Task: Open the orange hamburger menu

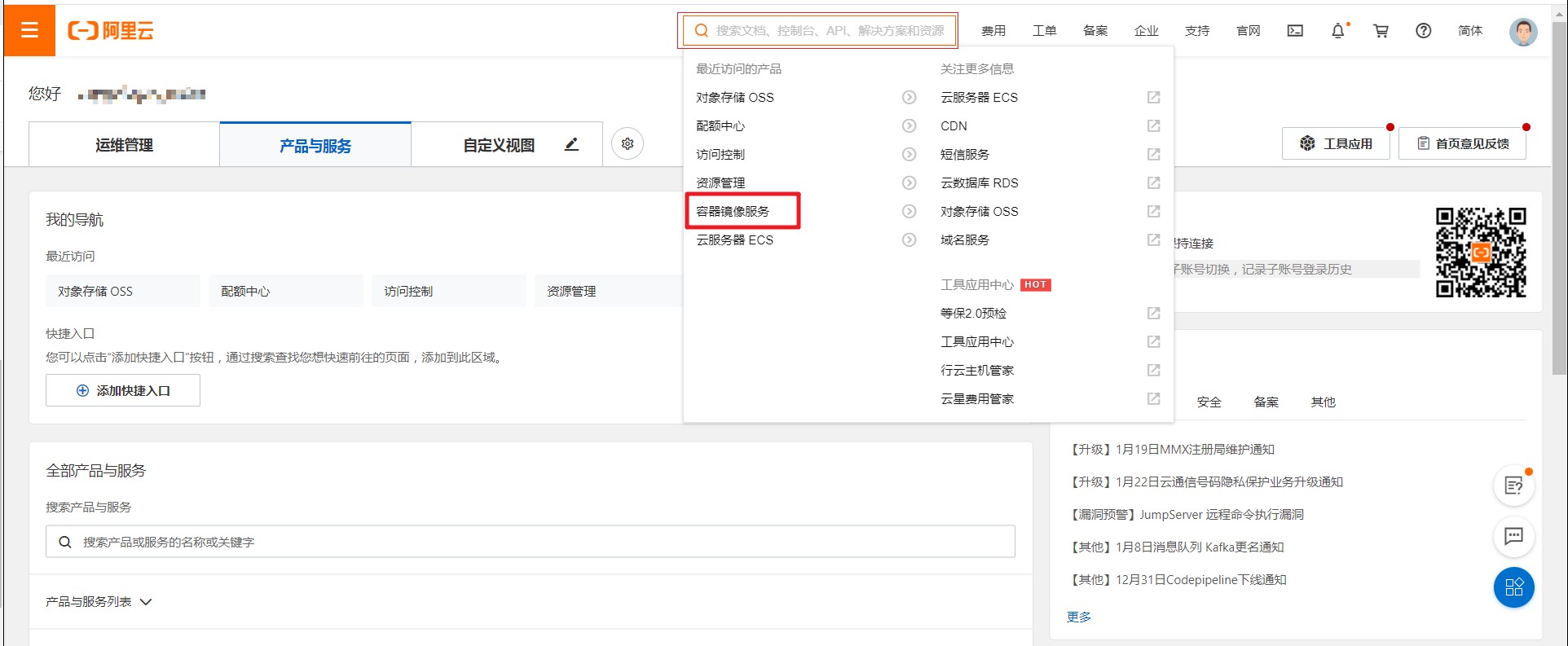Action: pyautogui.click(x=29, y=30)
